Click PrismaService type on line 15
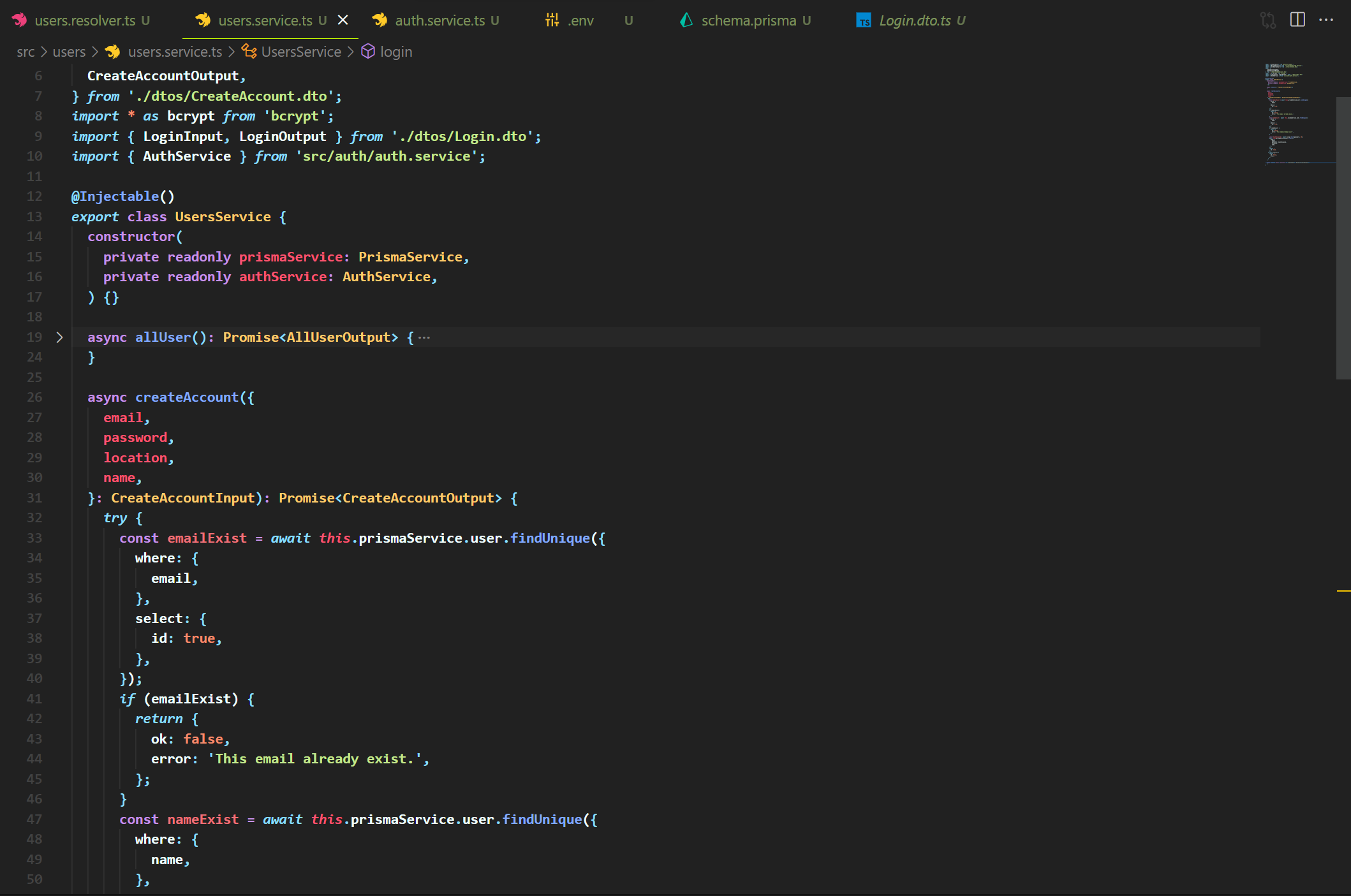The height and width of the screenshot is (896, 1351). 410,257
